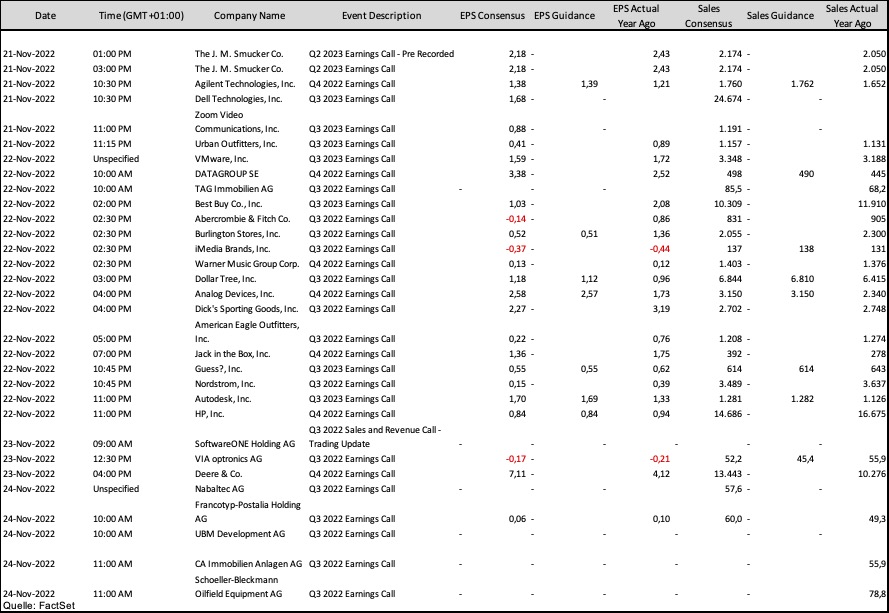This screenshot has width=889, height=613.
Task: Click the Dollar Tree, Inc. cell
Action: click(226, 279)
